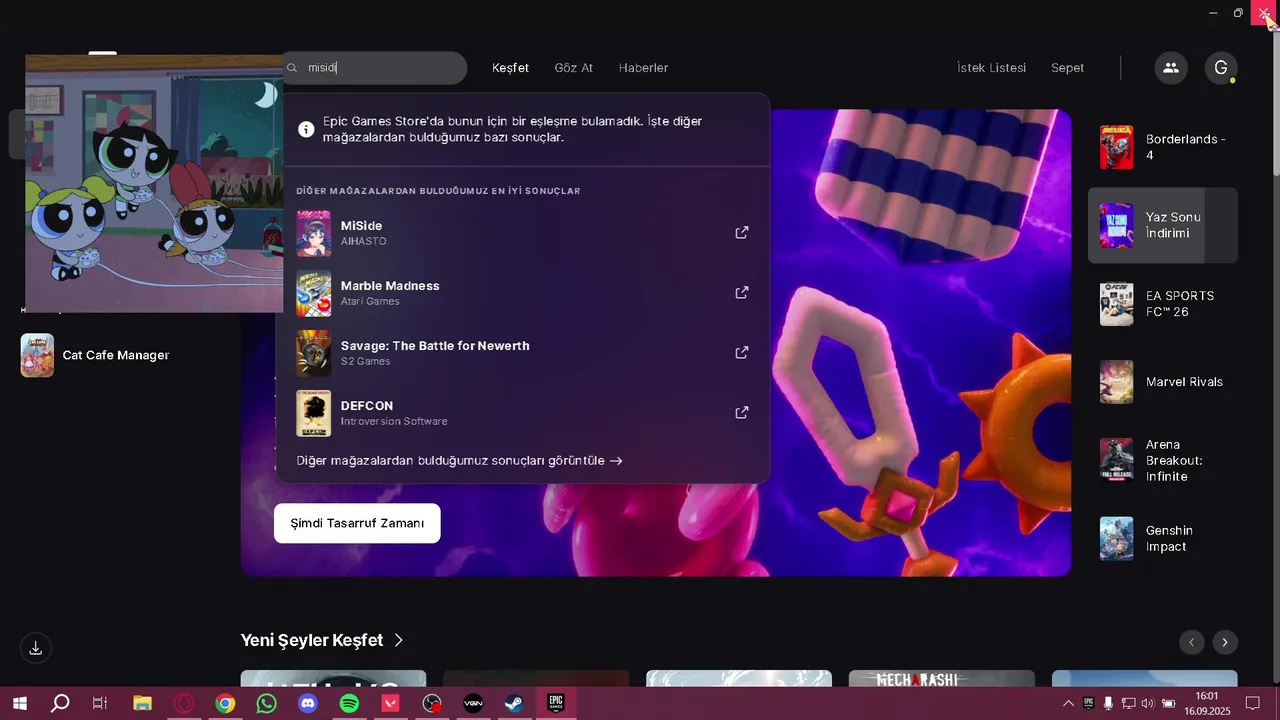Open İstek Listesi wishlist

pos(991,68)
